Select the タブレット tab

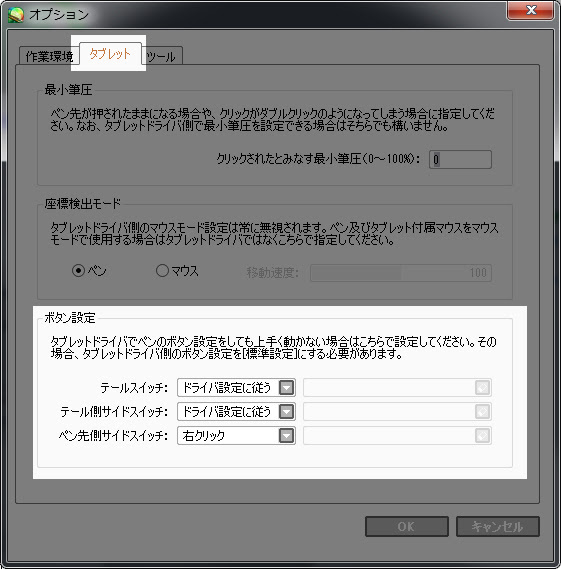(x=110, y=54)
